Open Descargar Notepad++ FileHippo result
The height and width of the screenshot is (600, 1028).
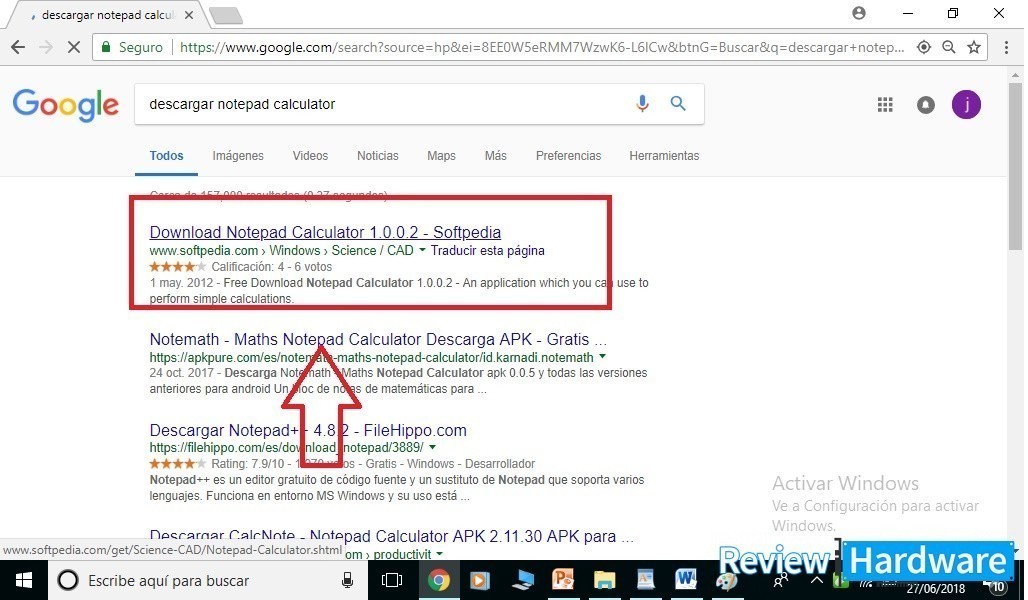click(x=308, y=430)
